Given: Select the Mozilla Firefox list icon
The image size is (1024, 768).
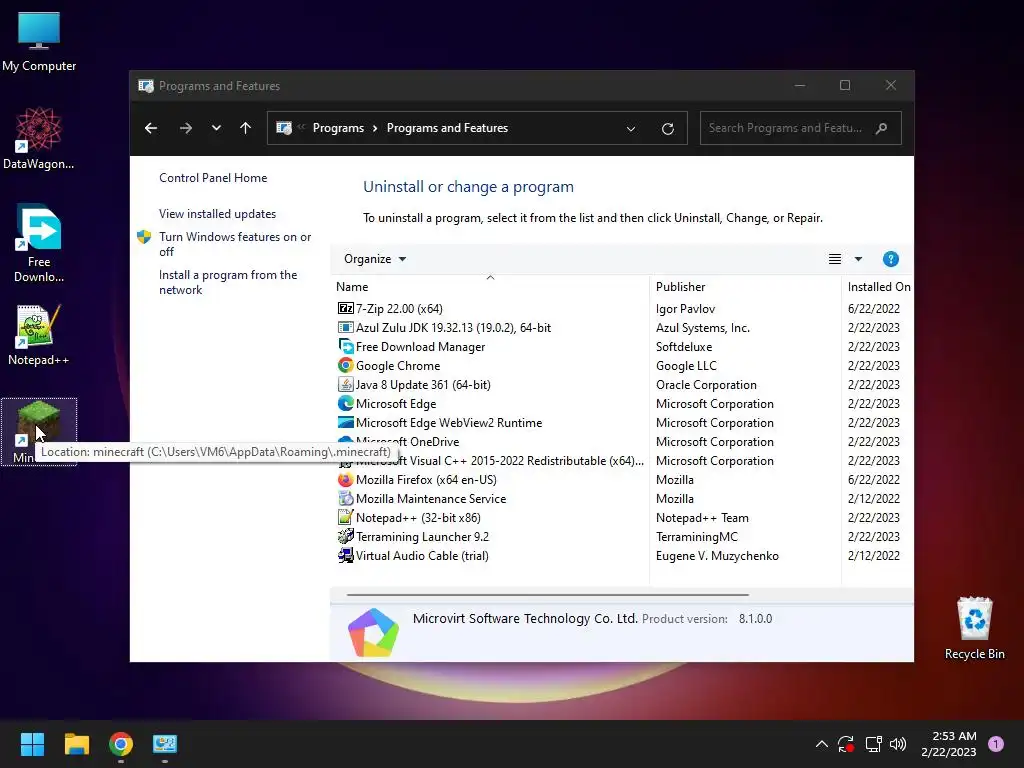Looking at the screenshot, I should point(345,479).
